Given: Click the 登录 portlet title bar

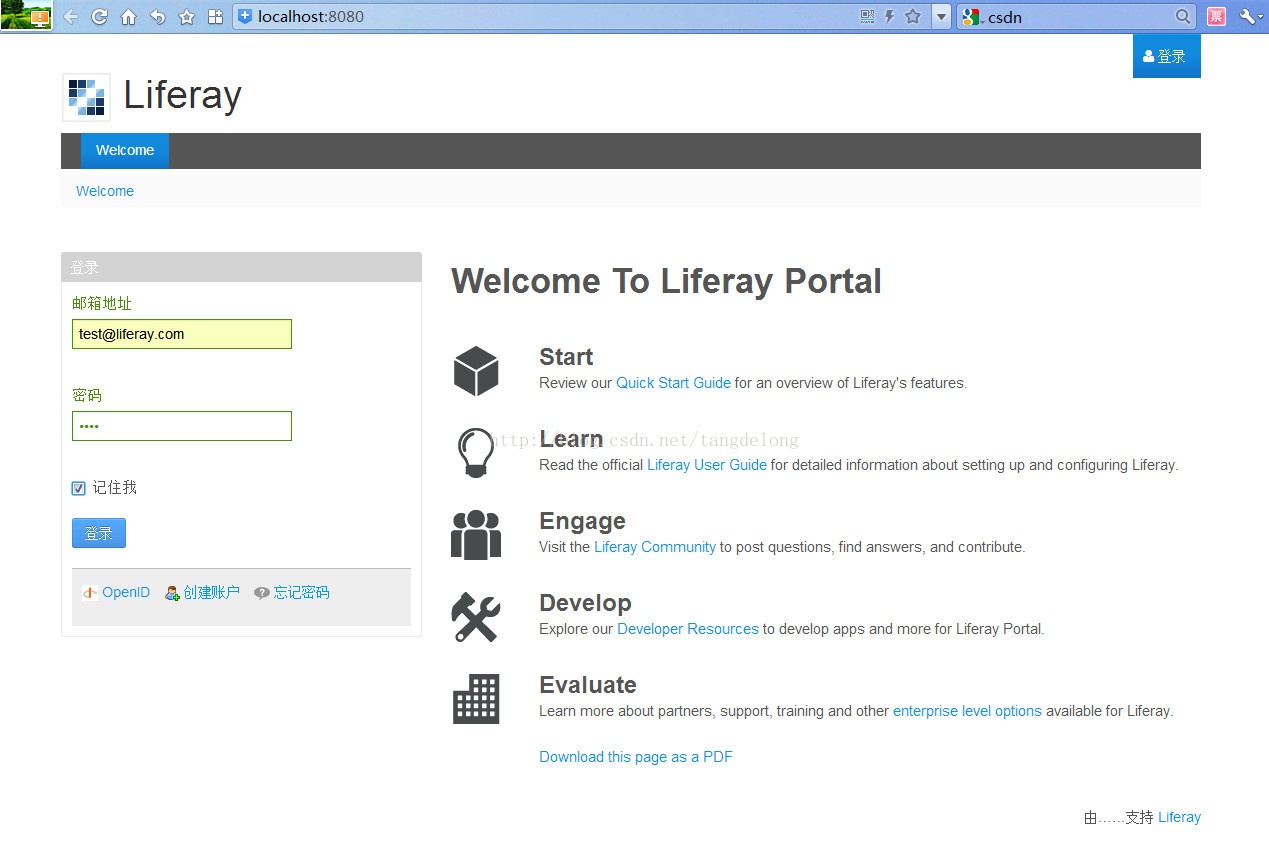Looking at the screenshot, I should coord(241,267).
